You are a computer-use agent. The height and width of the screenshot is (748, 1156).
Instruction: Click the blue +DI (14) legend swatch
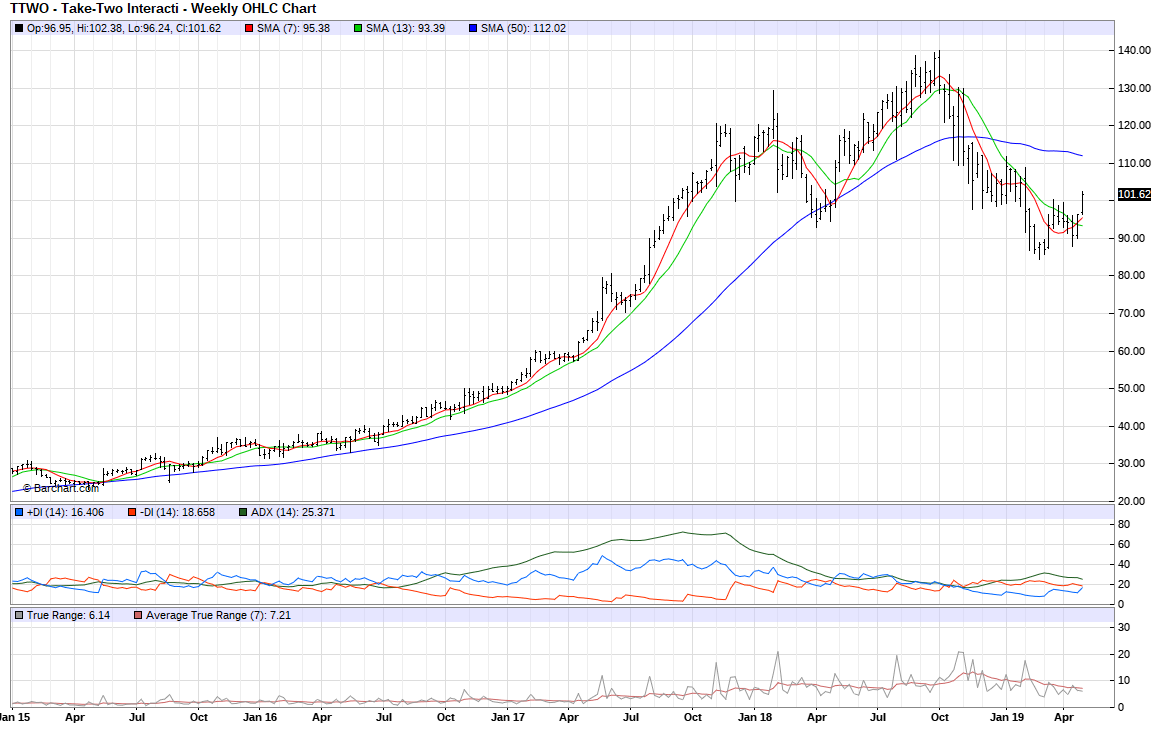(x=19, y=512)
